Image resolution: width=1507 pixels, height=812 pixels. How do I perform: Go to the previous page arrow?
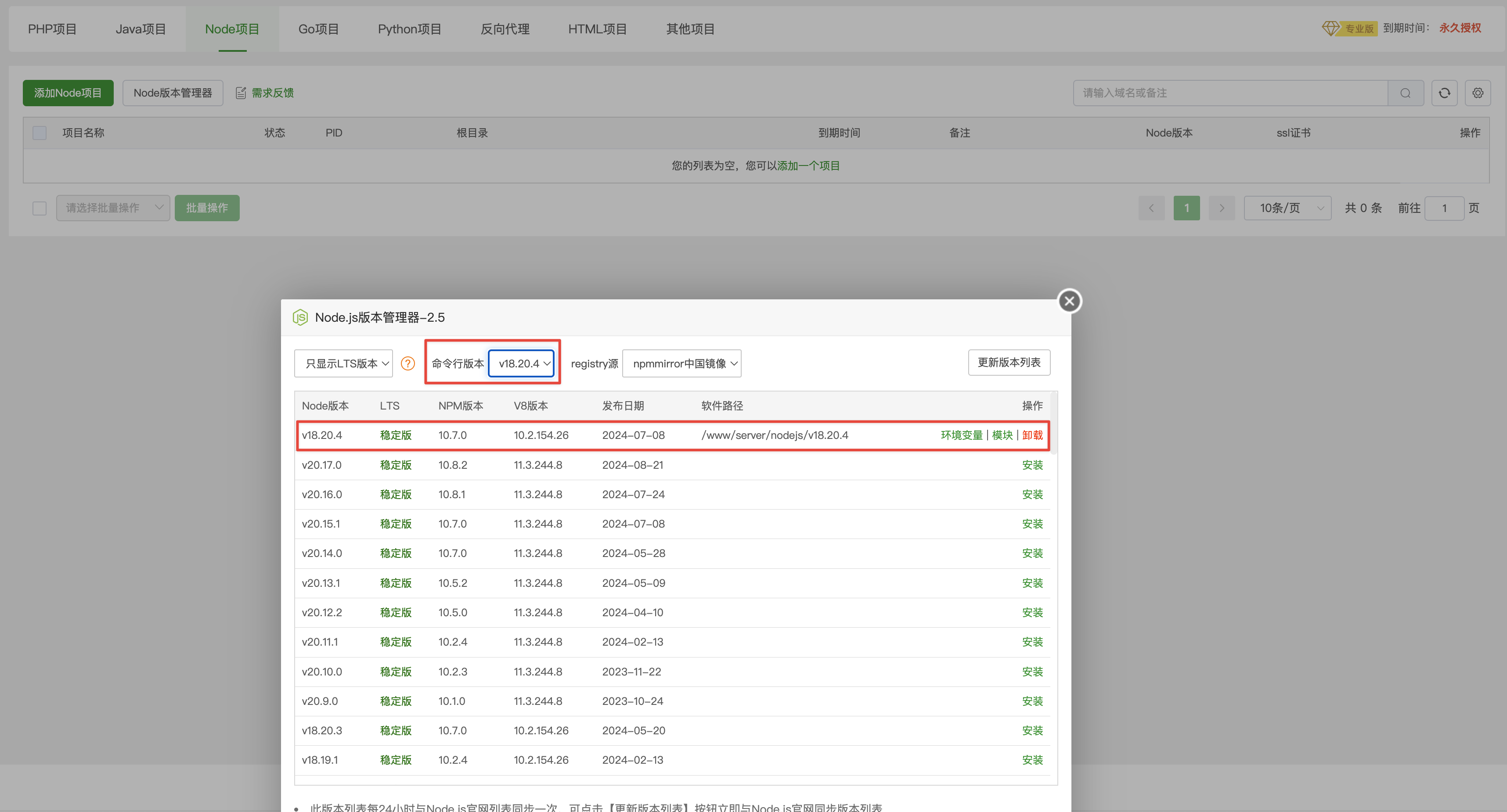[1151, 208]
